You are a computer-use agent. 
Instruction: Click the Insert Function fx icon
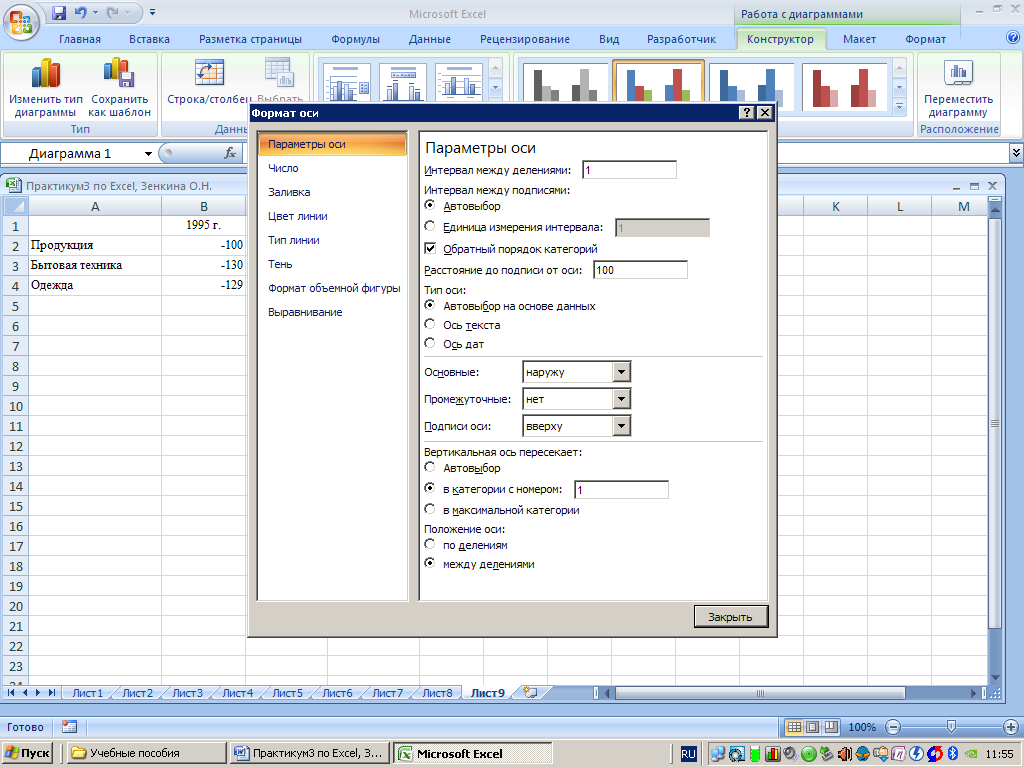230,153
